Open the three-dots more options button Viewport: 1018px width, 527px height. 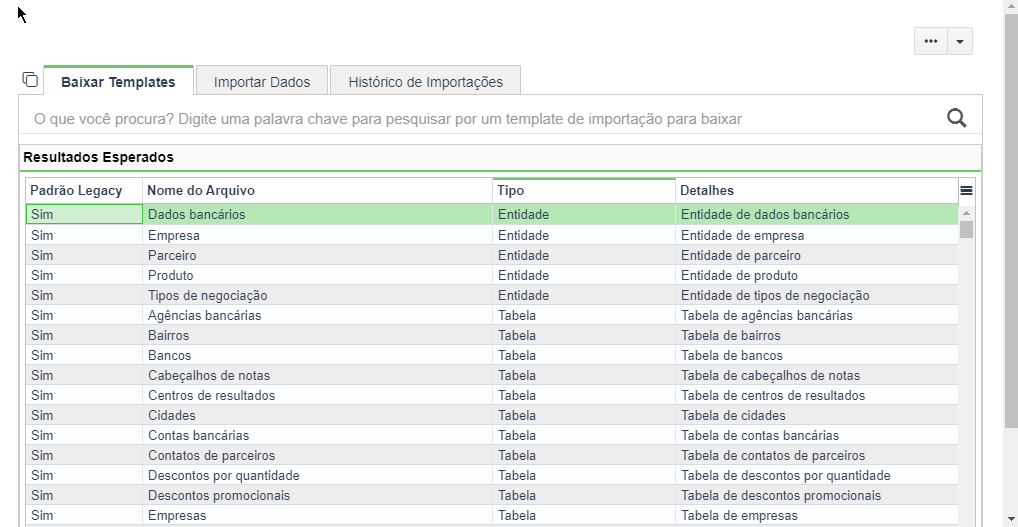(931, 42)
